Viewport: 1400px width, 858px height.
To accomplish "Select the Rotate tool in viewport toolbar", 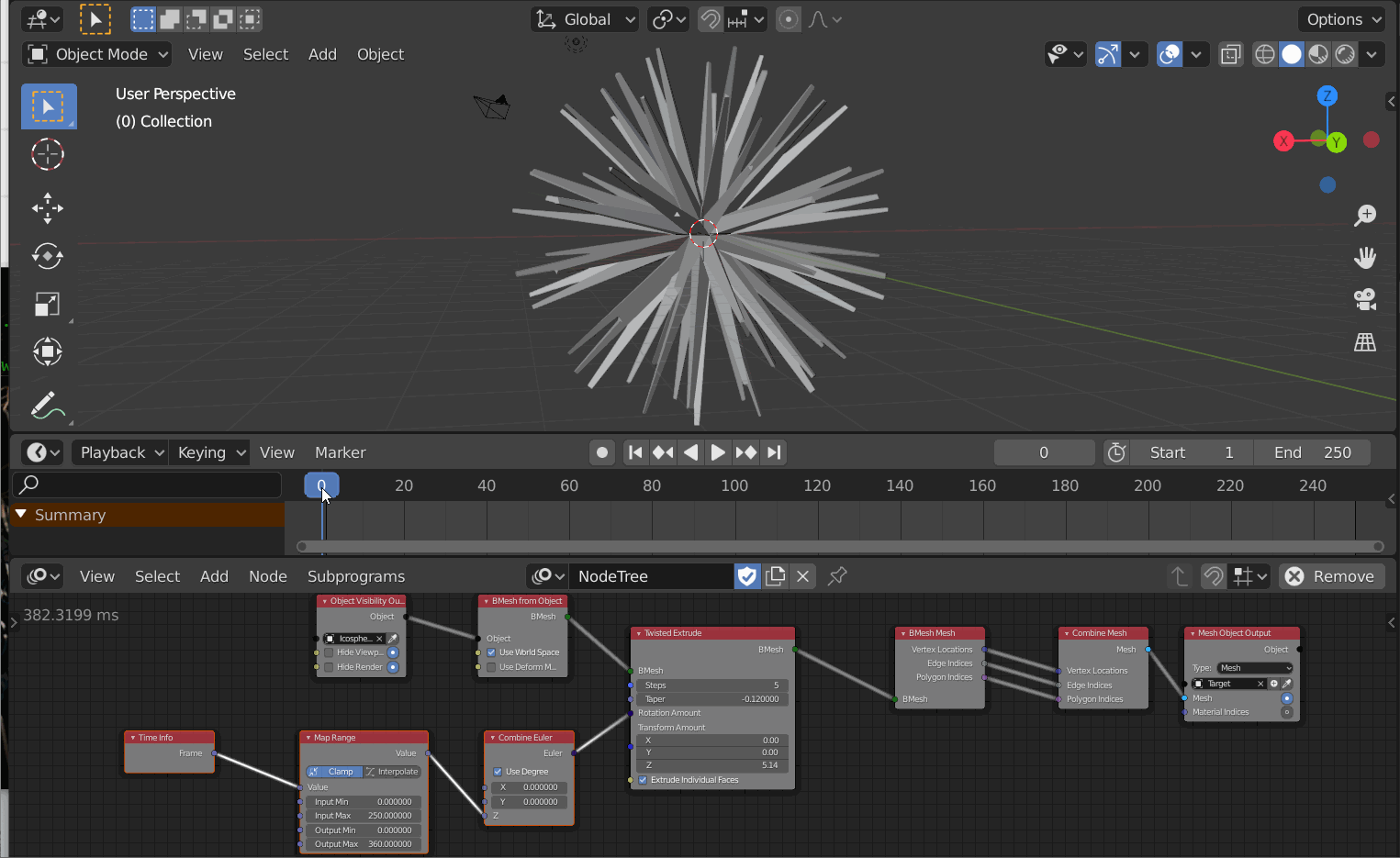I will (47, 256).
